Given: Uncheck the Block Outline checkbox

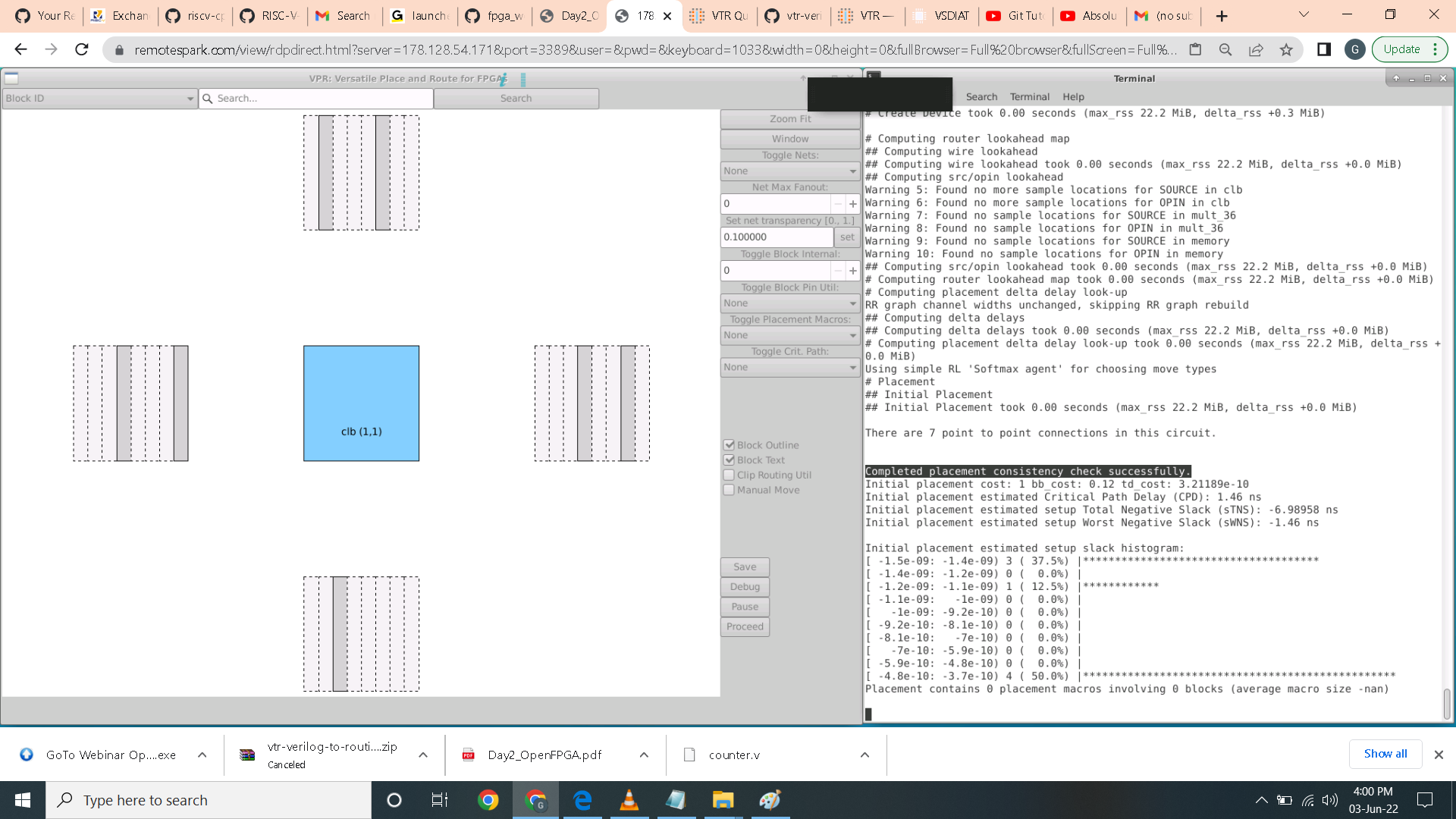Looking at the screenshot, I should 729,445.
